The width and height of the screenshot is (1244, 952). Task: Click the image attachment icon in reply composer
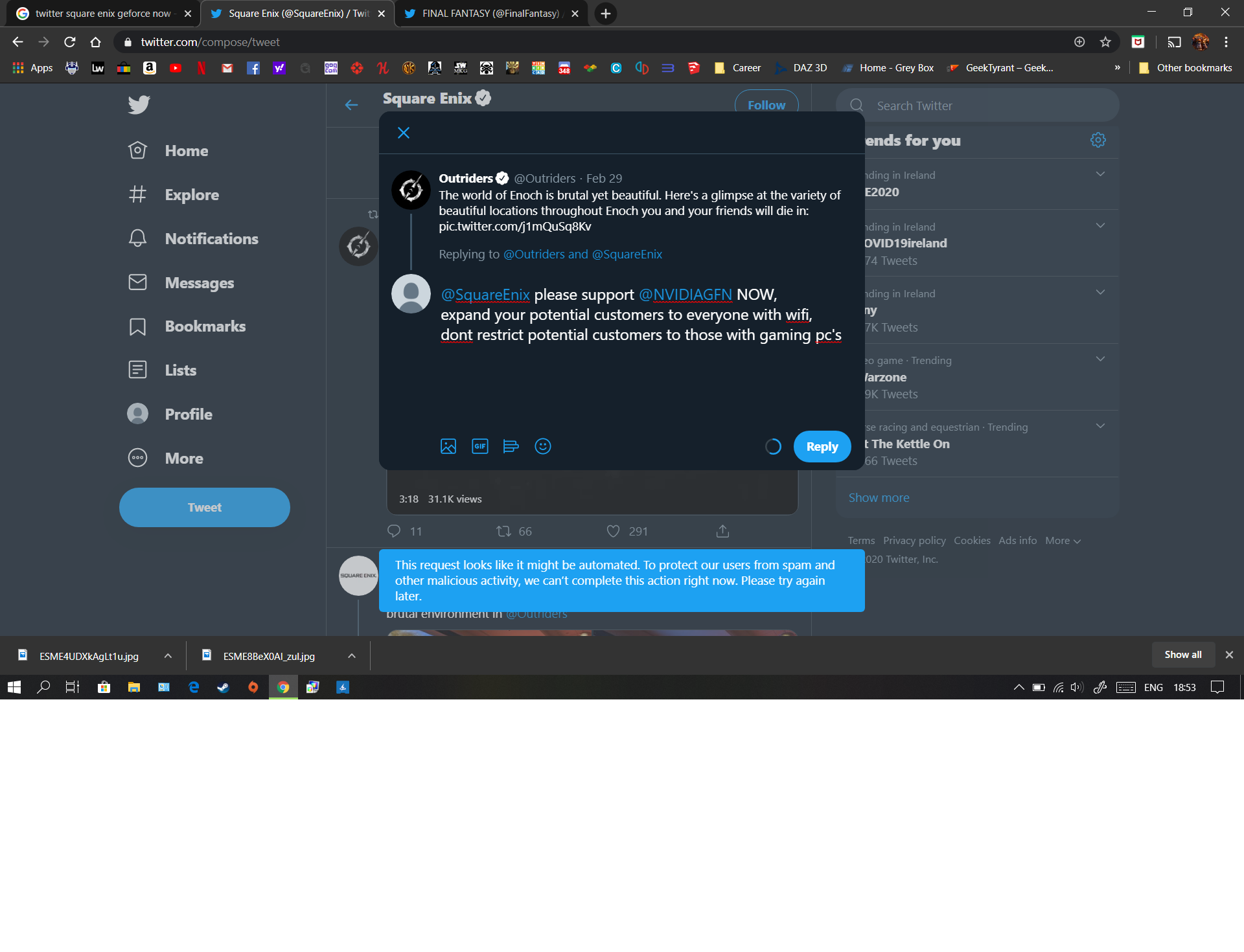[448, 446]
